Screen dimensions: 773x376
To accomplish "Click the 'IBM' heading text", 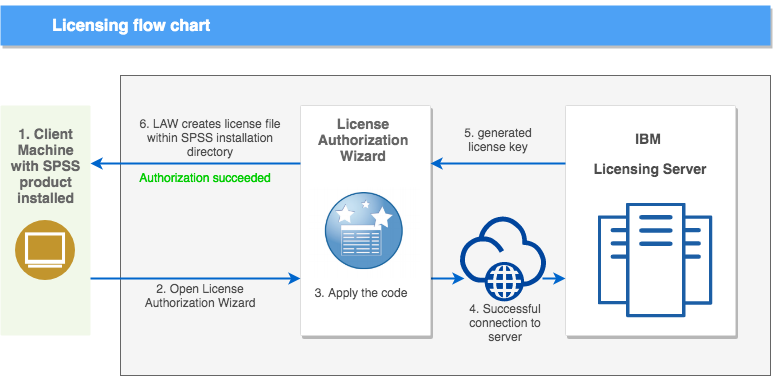I will pyautogui.click(x=648, y=139).
